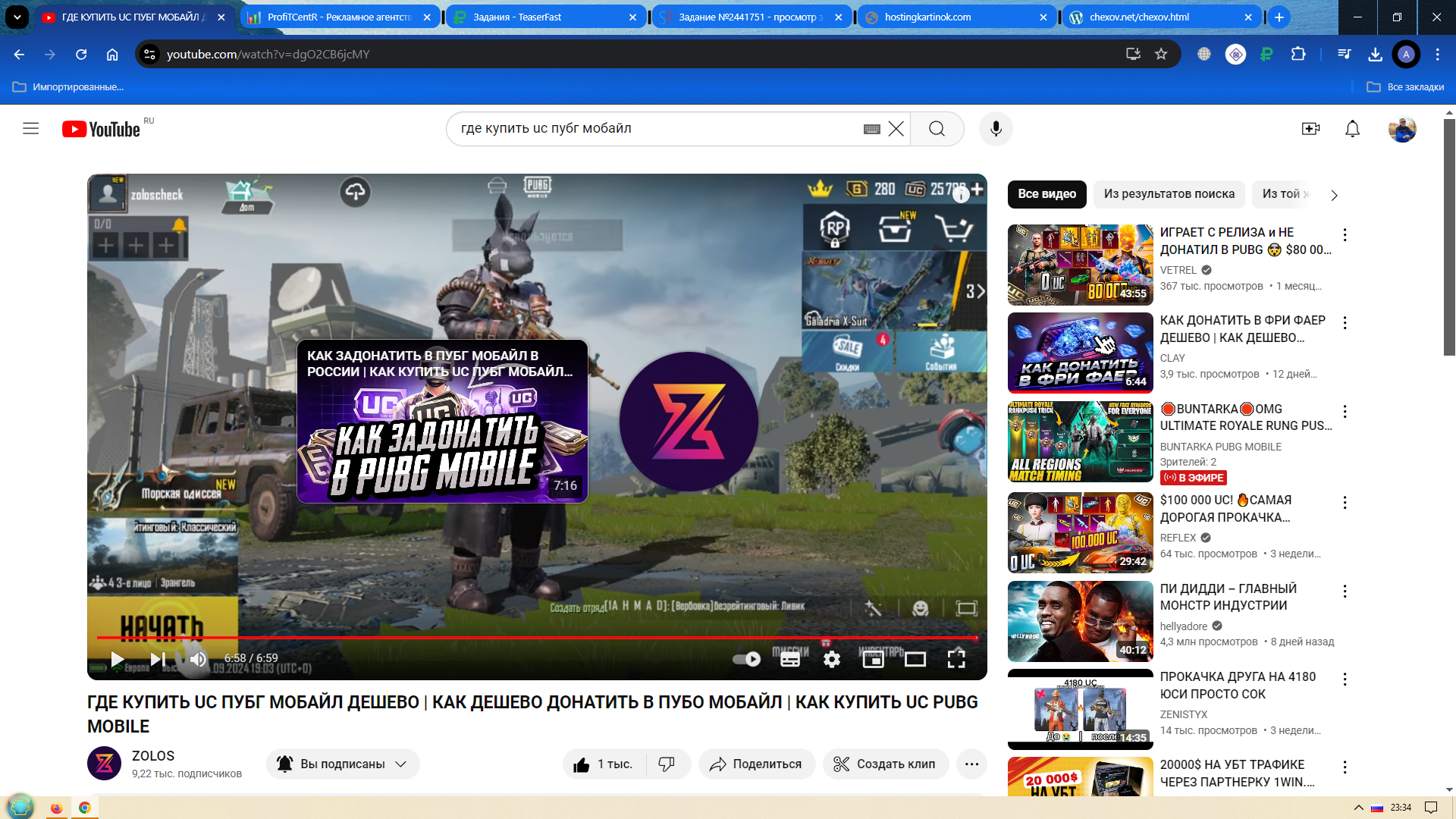Toggle the autoplay switch
The width and height of the screenshot is (1456, 819).
point(746,659)
